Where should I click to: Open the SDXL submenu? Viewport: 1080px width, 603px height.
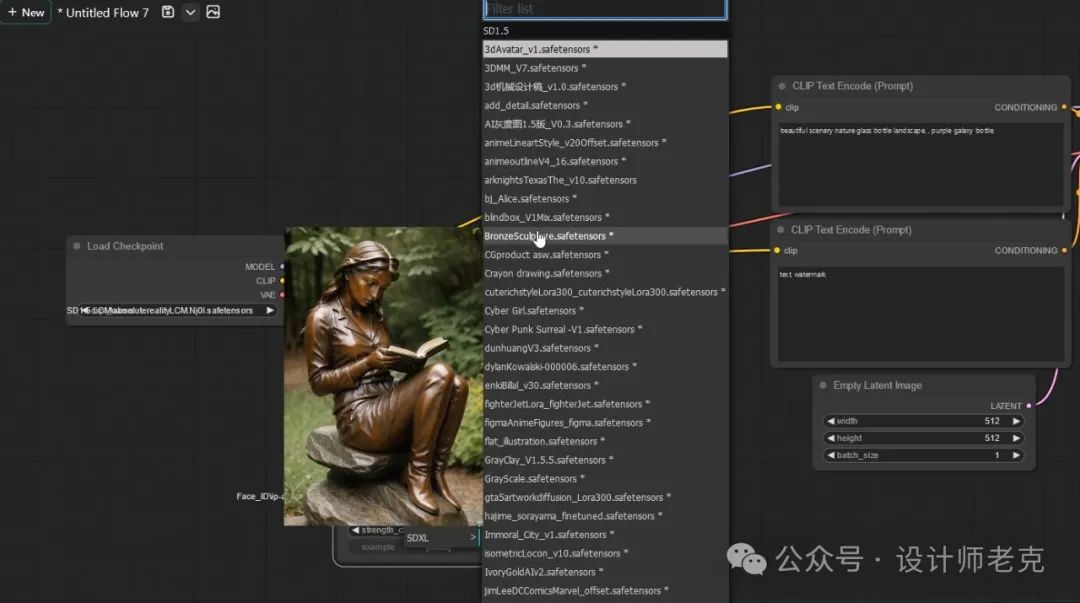point(441,538)
